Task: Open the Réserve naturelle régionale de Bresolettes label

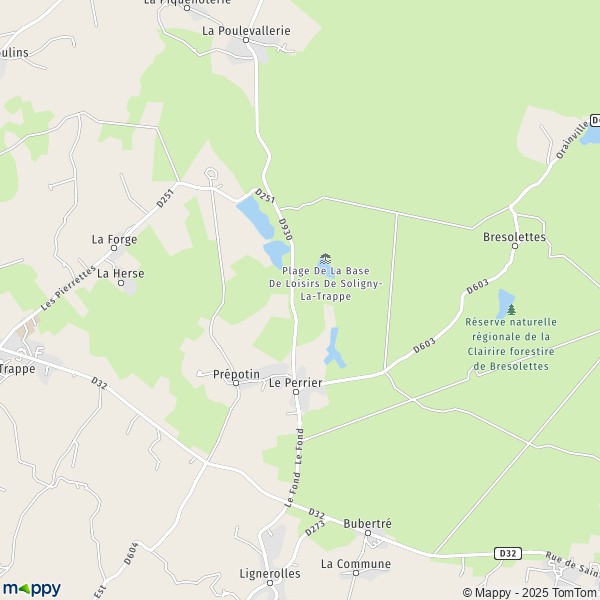Action: [x=511, y=344]
